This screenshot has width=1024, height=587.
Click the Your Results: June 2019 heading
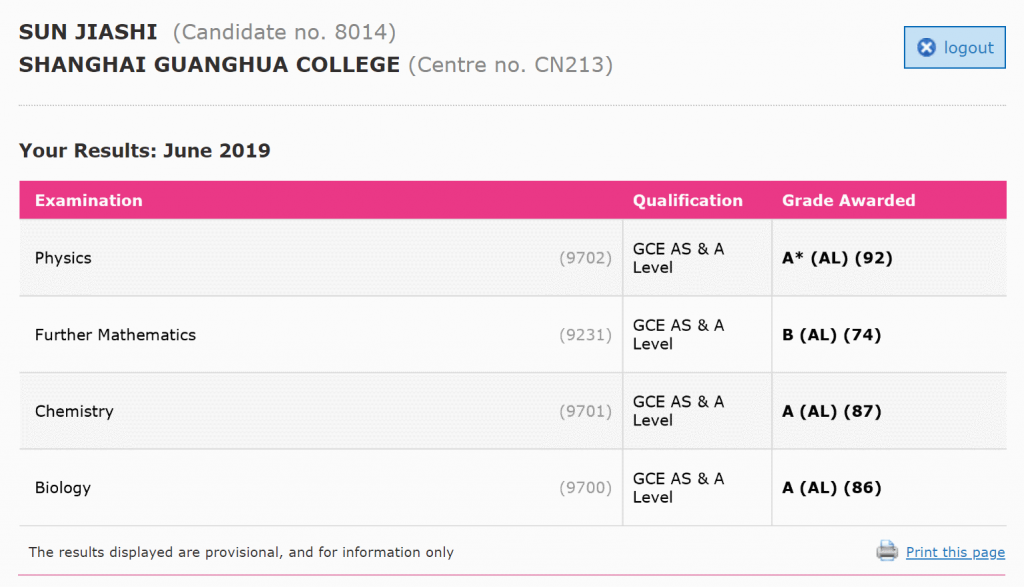tap(144, 151)
